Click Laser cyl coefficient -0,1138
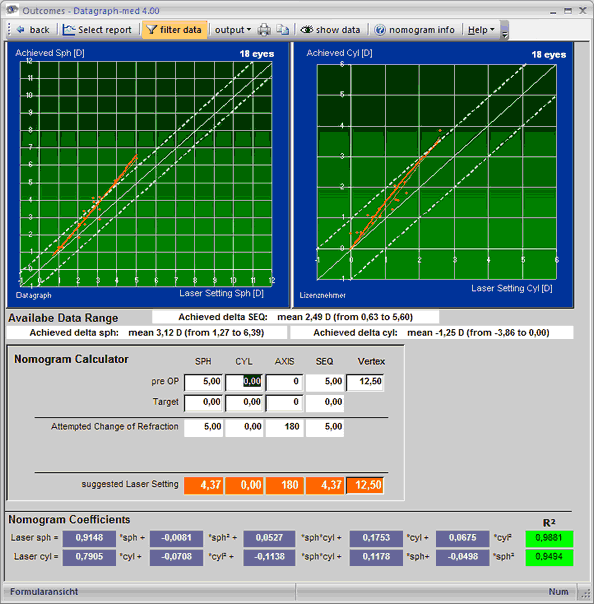 [x=269, y=557]
